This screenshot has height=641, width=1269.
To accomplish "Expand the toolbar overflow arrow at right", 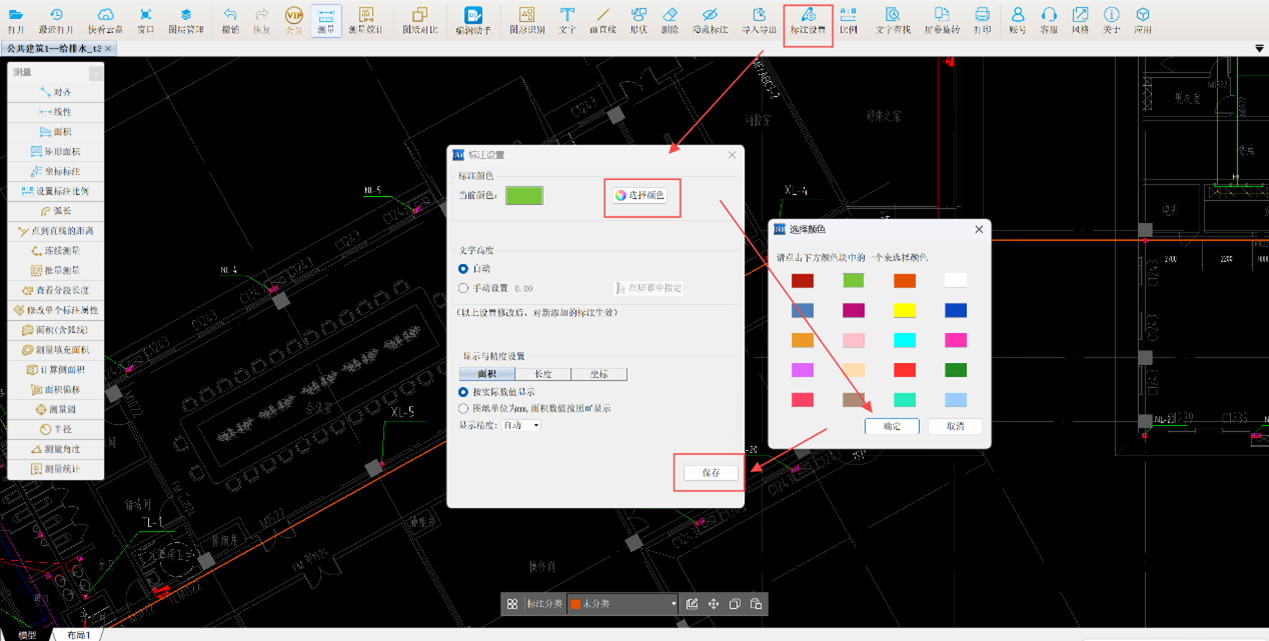I will (1258, 48).
